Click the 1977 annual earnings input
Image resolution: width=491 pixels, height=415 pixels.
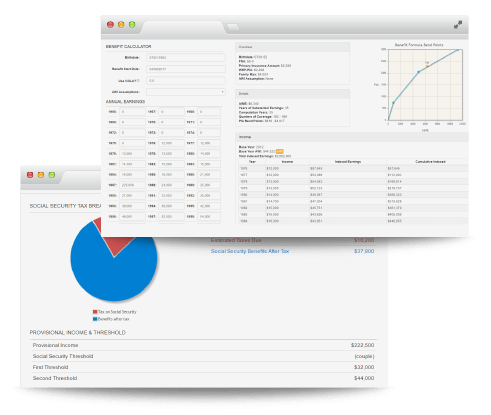click(x=209, y=143)
